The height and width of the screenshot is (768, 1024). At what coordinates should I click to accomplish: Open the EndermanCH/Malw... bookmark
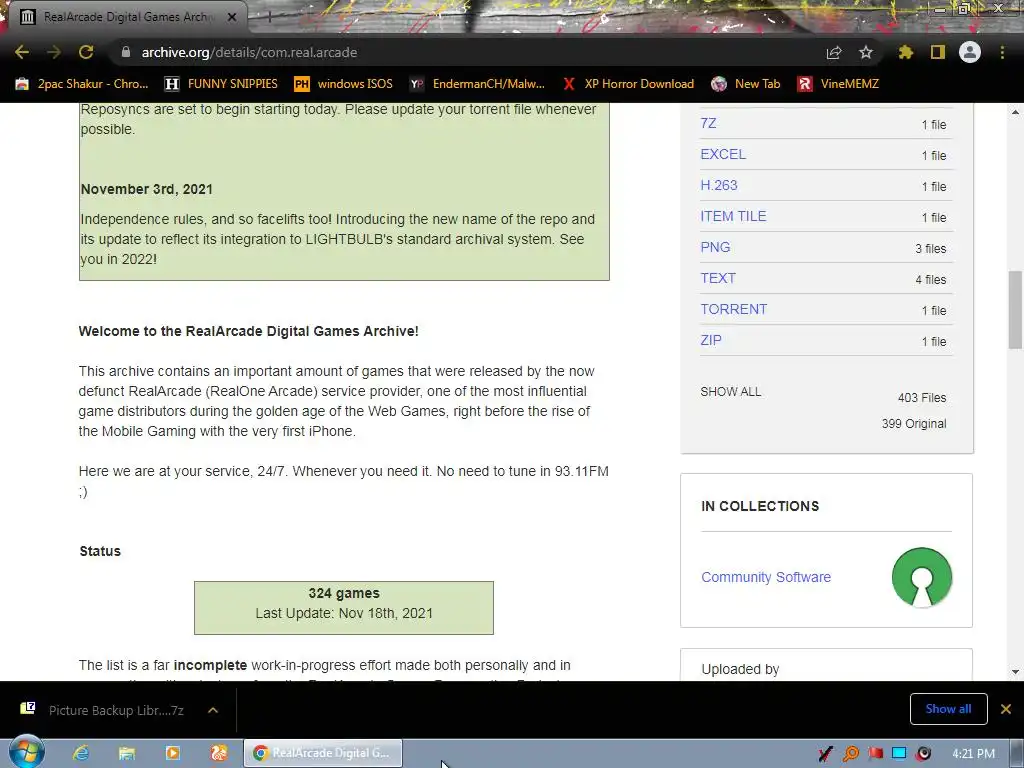[477, 84]
